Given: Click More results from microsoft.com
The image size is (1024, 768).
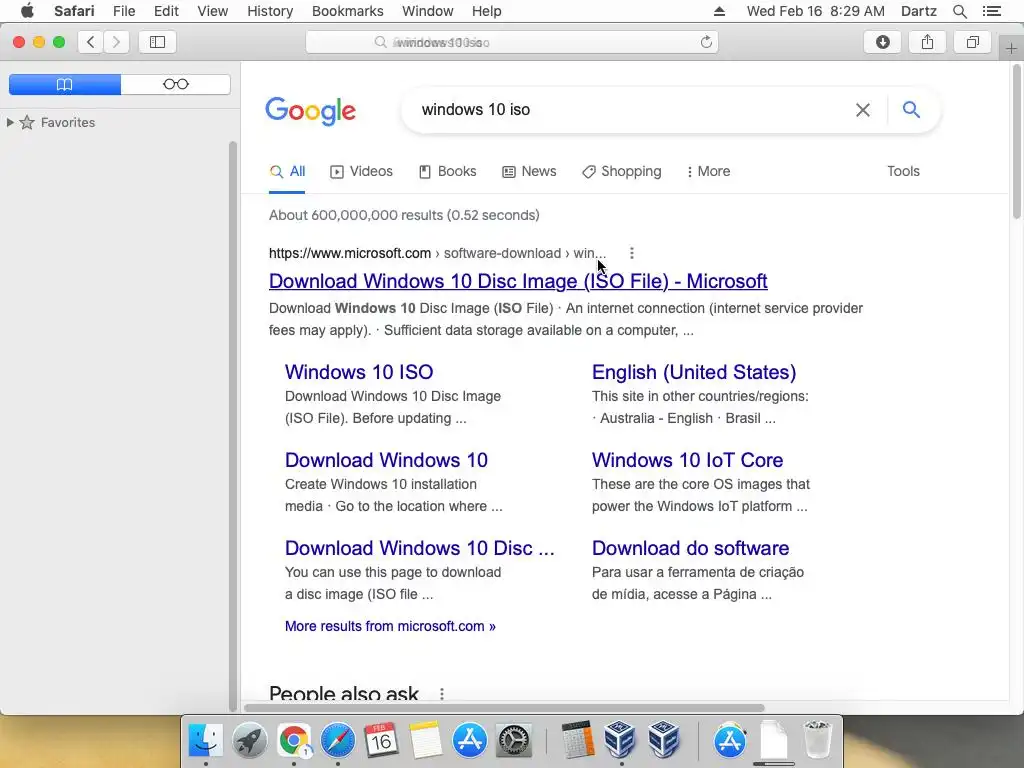Looking at the screenshot, I should 390,626.
